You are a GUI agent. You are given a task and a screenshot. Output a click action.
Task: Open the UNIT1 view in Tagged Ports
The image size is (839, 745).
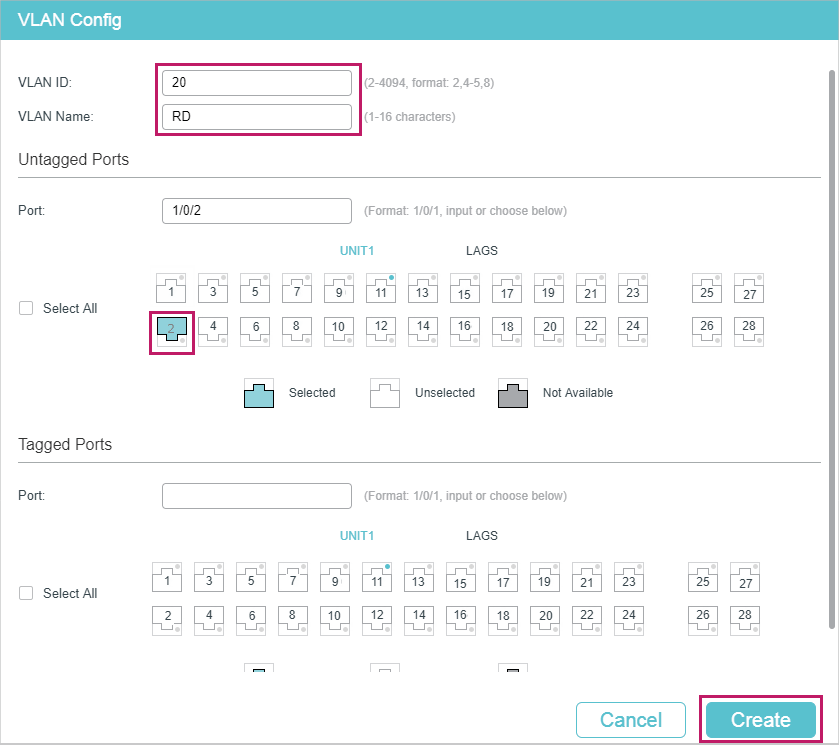(357, 535)
